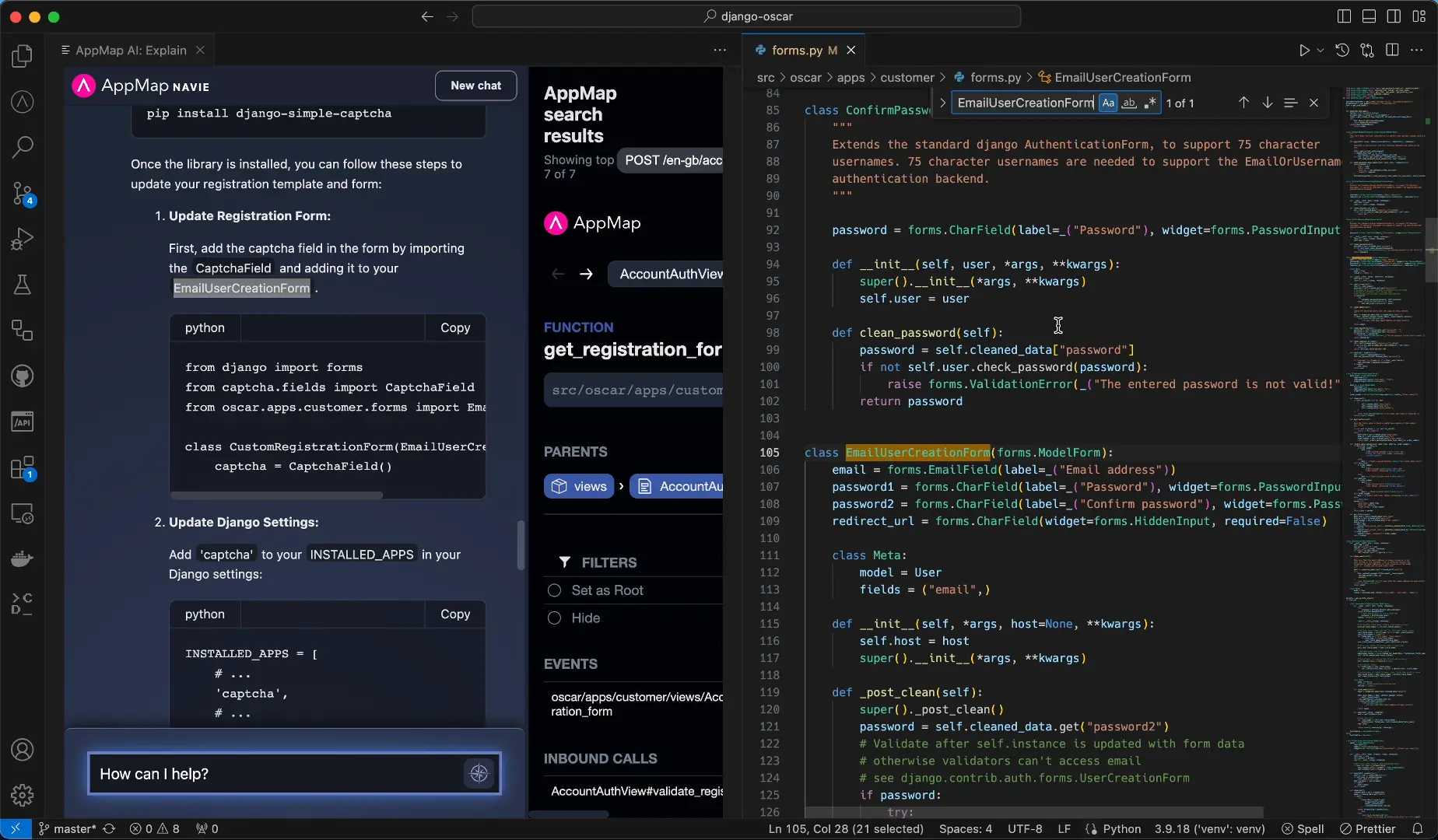Click Customize Layout icon in title bar
Image resolution: width=1438 pixels, height=840 pixels.
1419,16
